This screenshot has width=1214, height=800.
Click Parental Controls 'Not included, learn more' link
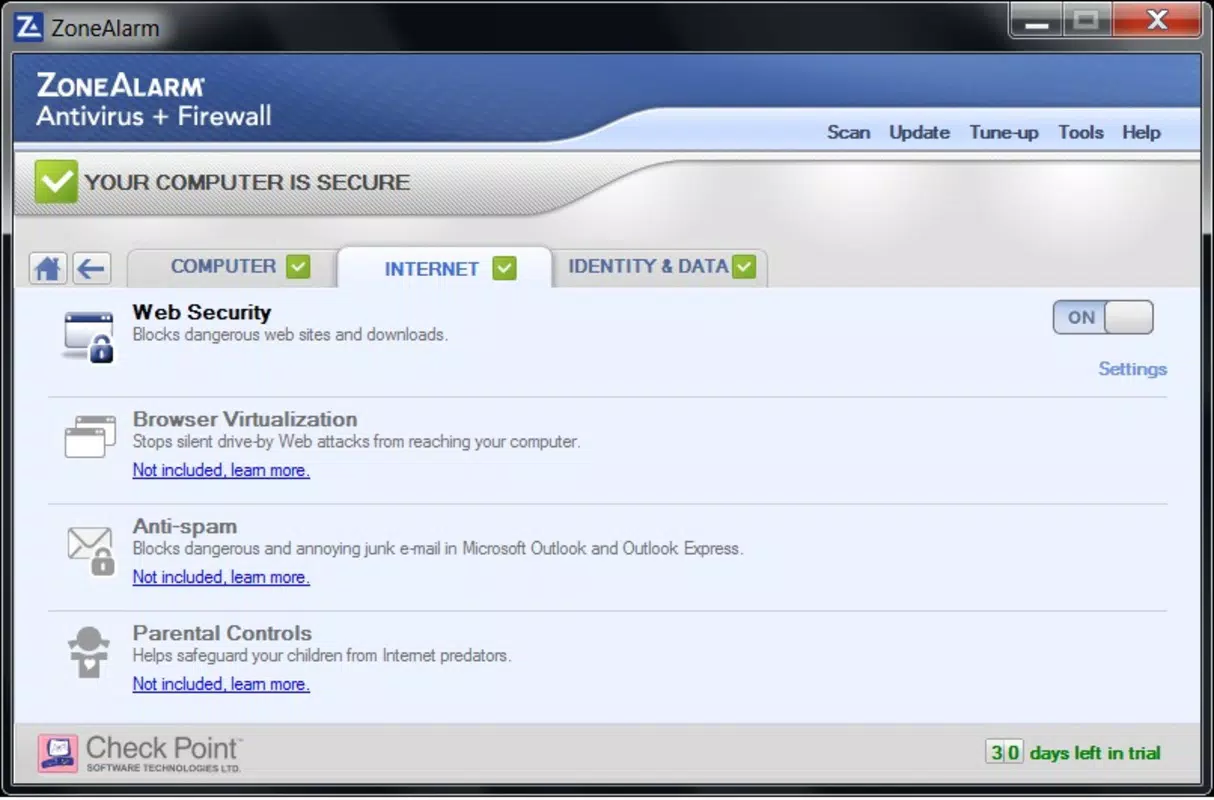coord(221,684)
